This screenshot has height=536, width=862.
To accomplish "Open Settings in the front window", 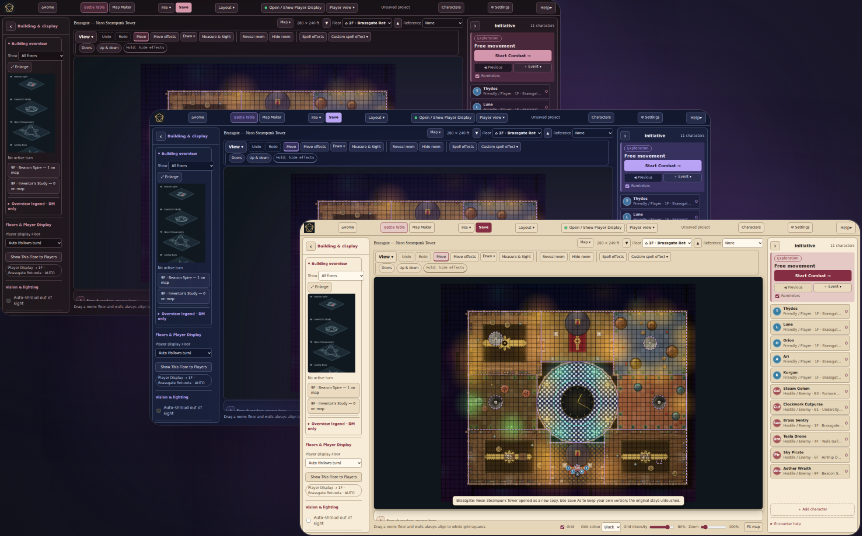I will click(800, 228).
